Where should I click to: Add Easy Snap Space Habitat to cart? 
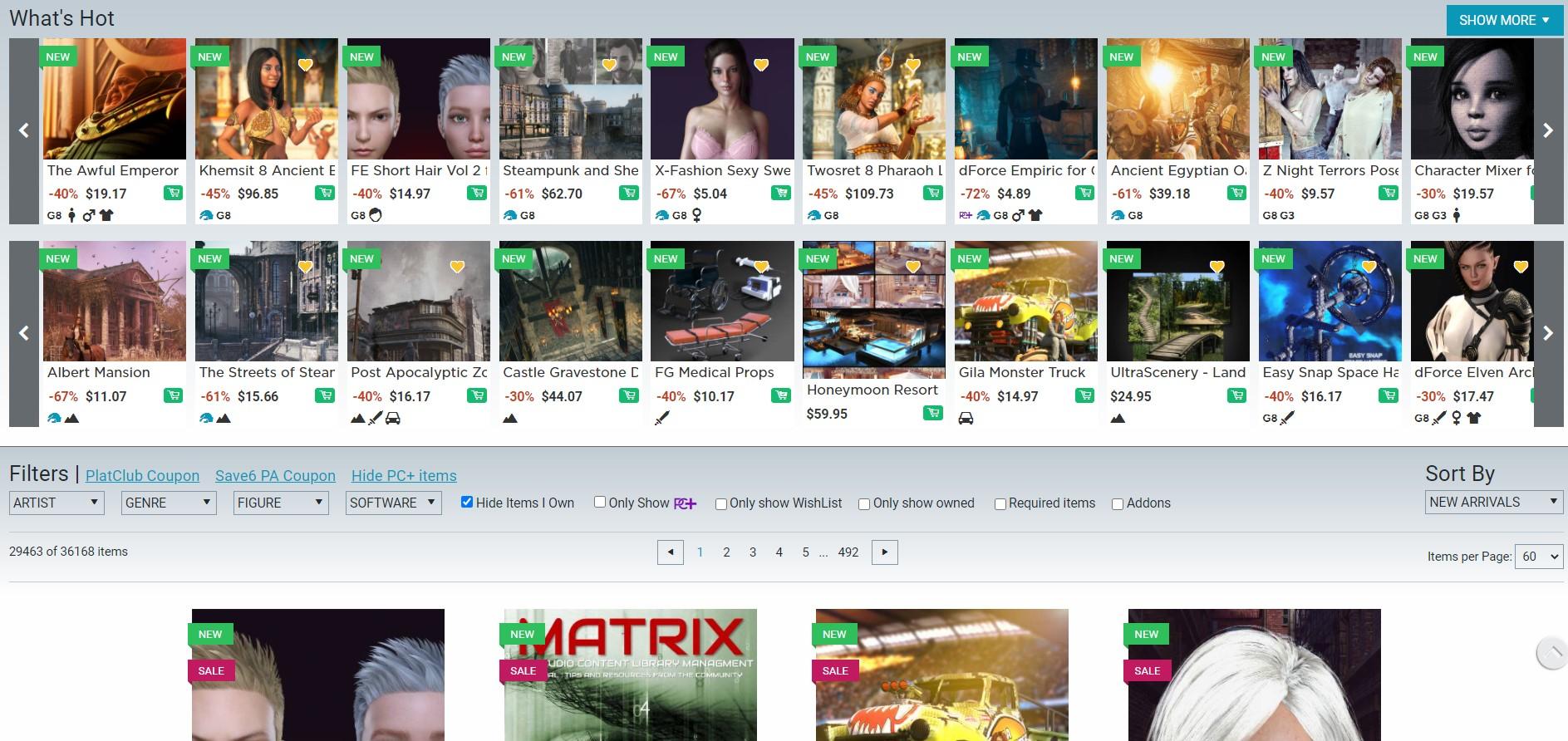coord(1389,395)
